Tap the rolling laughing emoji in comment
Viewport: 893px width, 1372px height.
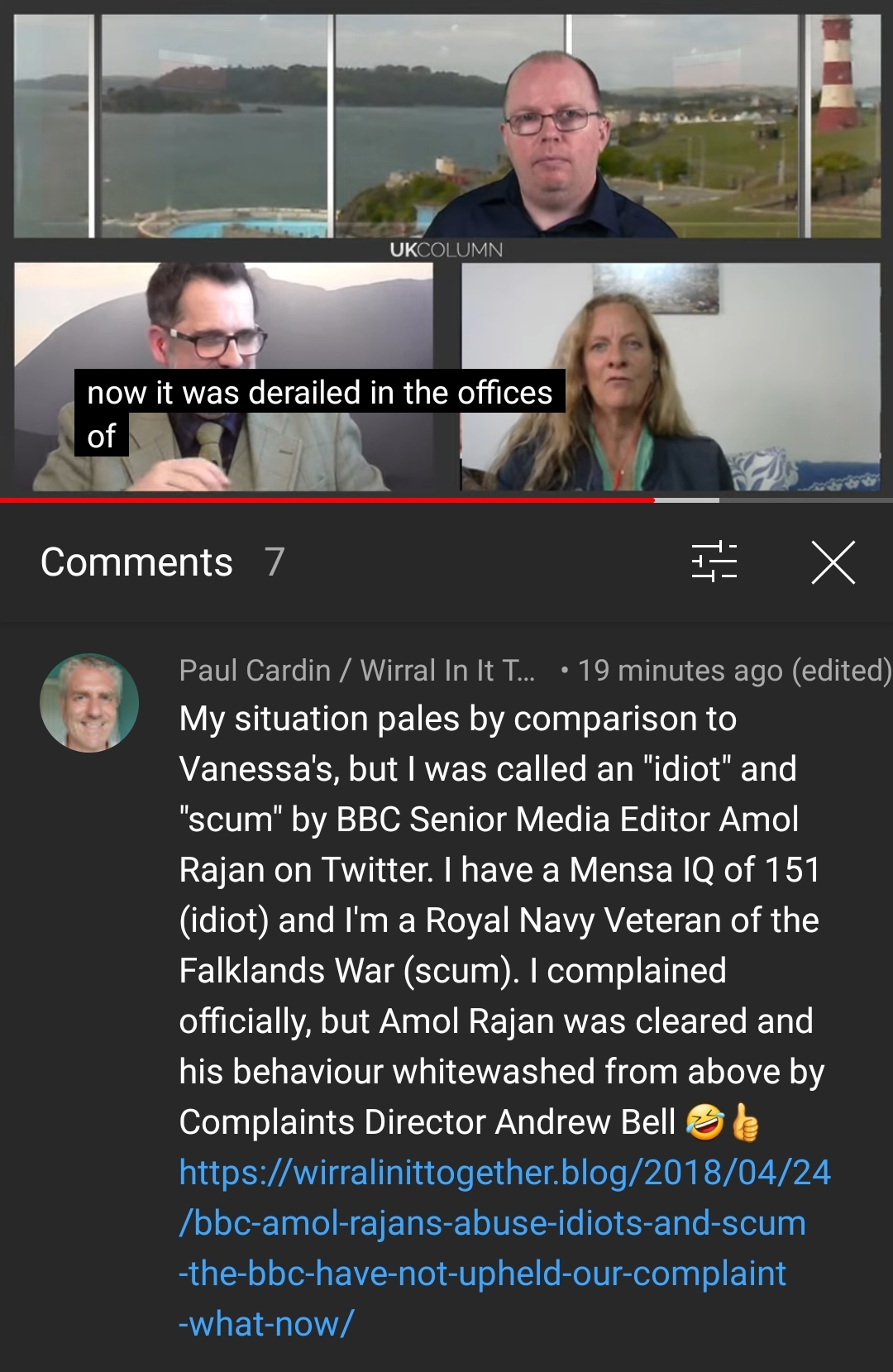705,1122
